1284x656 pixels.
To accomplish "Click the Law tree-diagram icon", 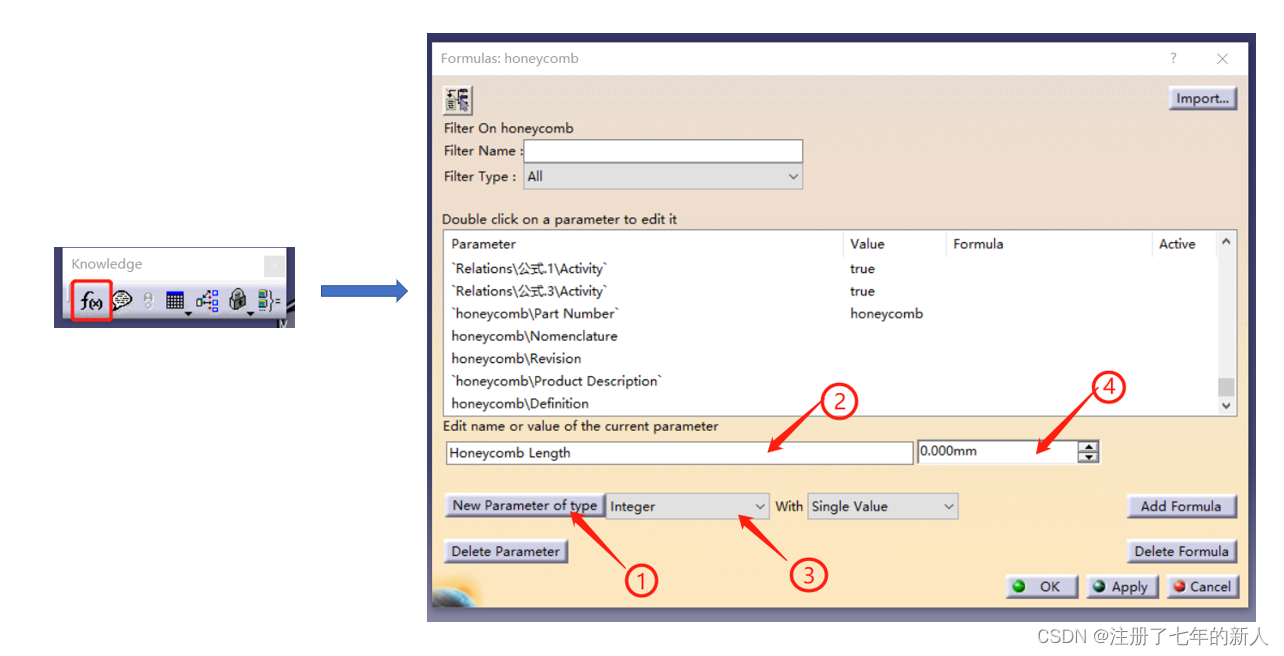I will pyautogui.click(x=207, y=301).
